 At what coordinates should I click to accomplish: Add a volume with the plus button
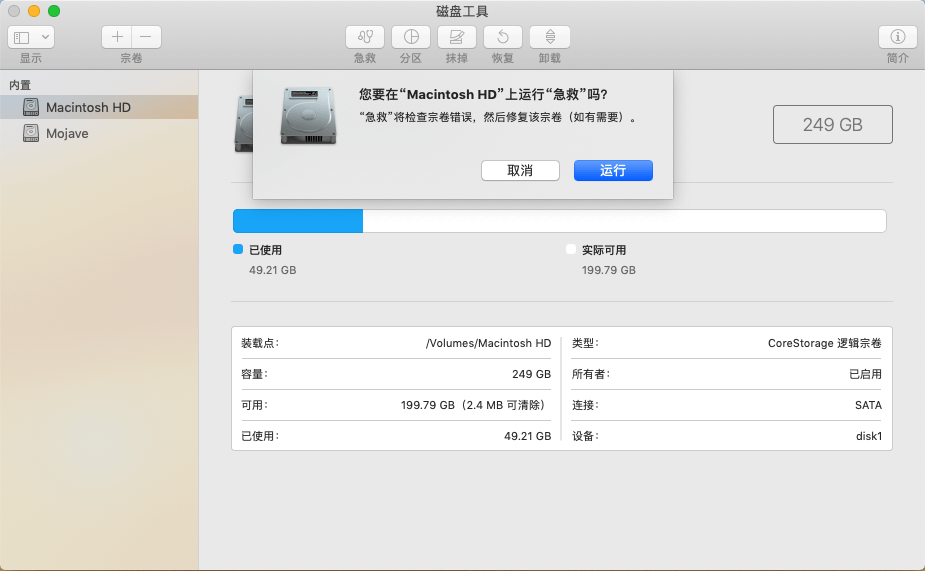117,37
